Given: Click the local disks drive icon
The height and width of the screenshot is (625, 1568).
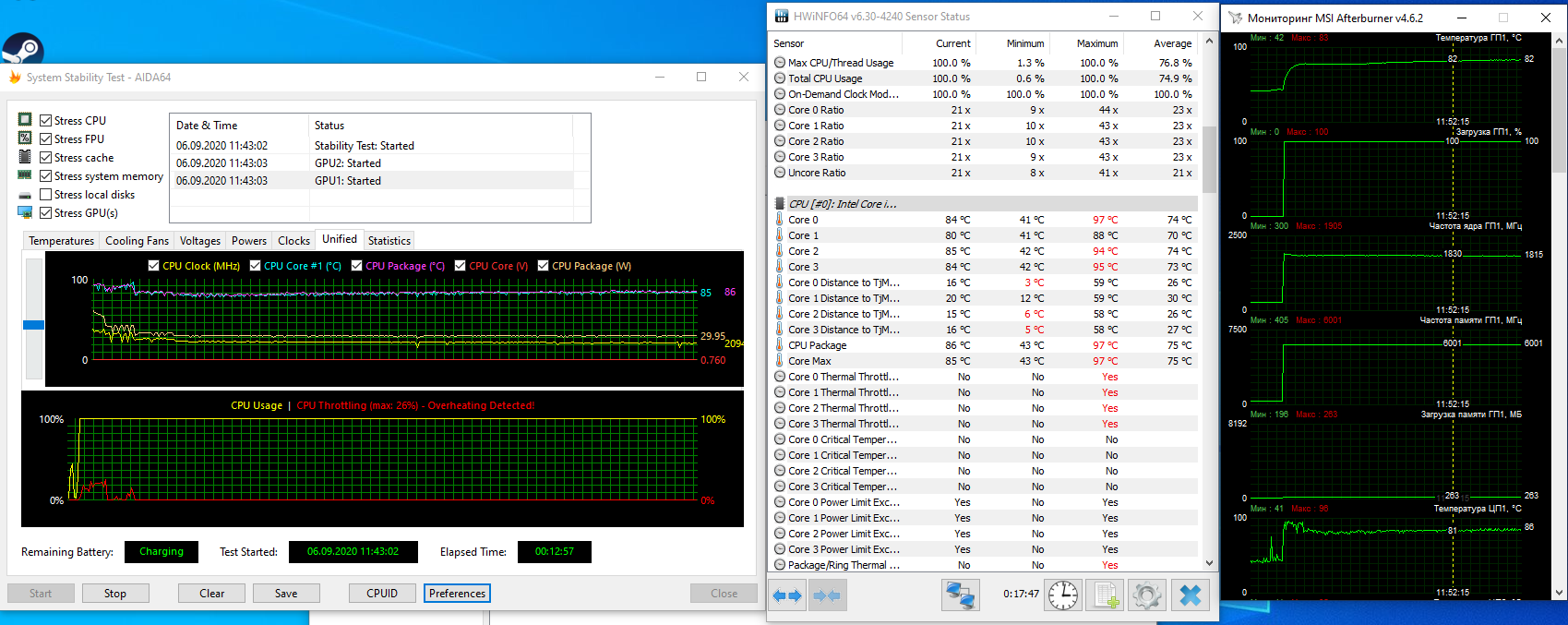Looking at the screenshot, I should point(25,195).
